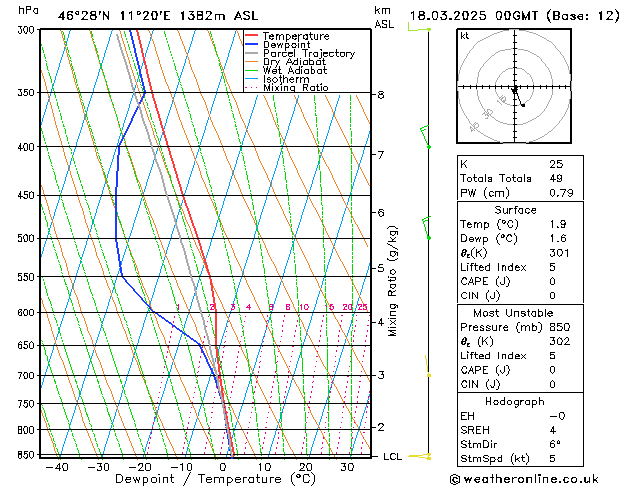Click the '−20' temperature axis label
The image size is (629, 486).
[140, 467]
